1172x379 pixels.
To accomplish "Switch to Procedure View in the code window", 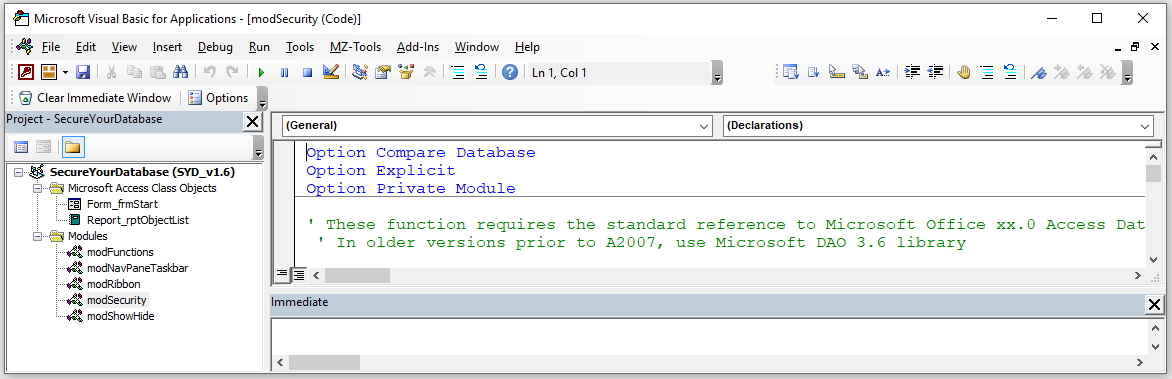I will (x=282, y=275).
